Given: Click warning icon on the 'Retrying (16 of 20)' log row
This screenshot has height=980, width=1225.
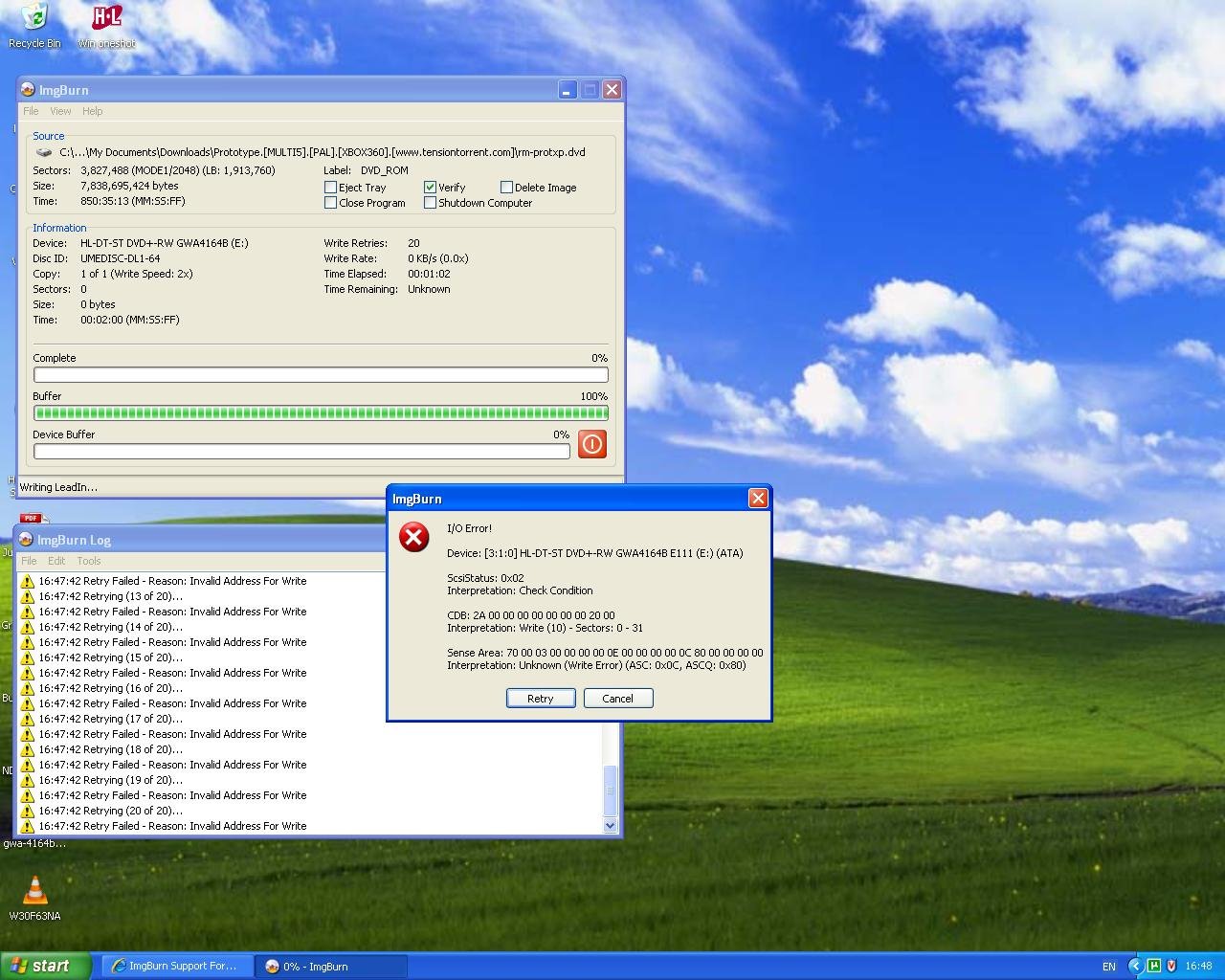Looking at the screenshot, I should pyautogui.click(x=27, y=688).
